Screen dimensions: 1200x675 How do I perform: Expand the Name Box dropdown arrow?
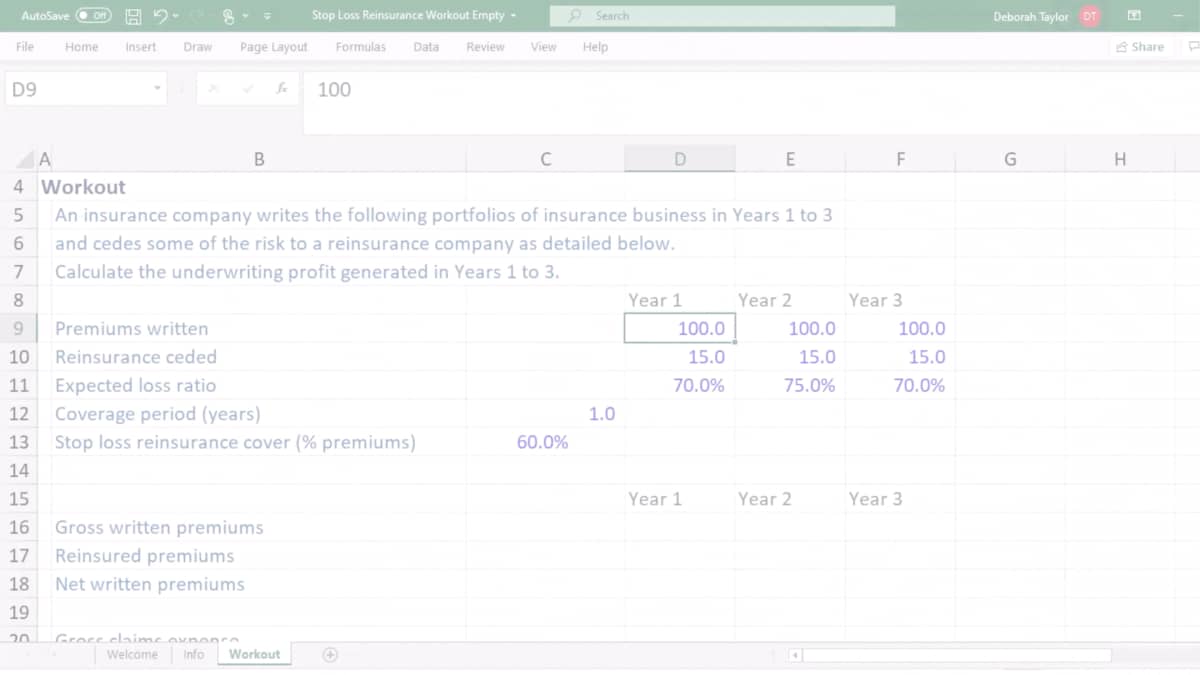coord(157,89)
